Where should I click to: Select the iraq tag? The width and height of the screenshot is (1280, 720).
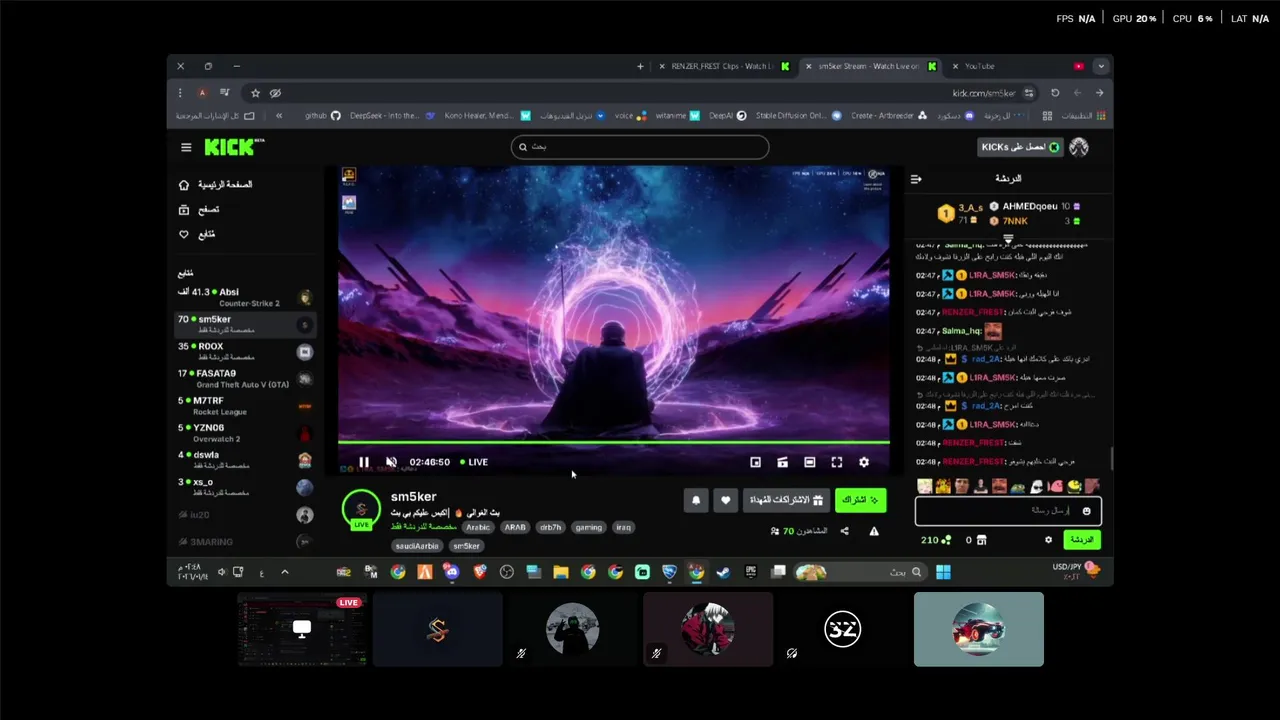coord(623,527)
